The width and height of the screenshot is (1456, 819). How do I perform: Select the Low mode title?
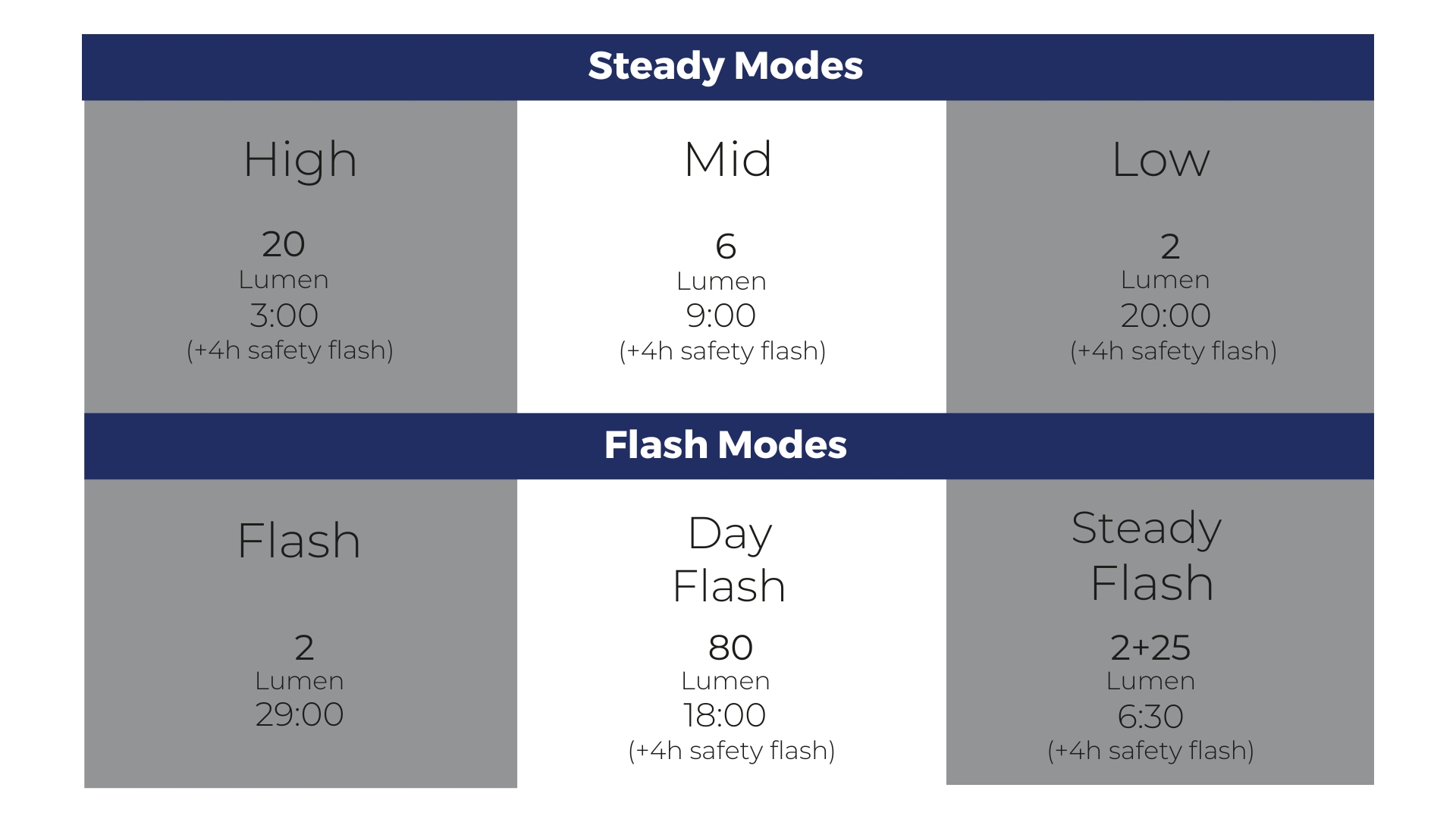pyautogui.click(x=1160, y=160)
